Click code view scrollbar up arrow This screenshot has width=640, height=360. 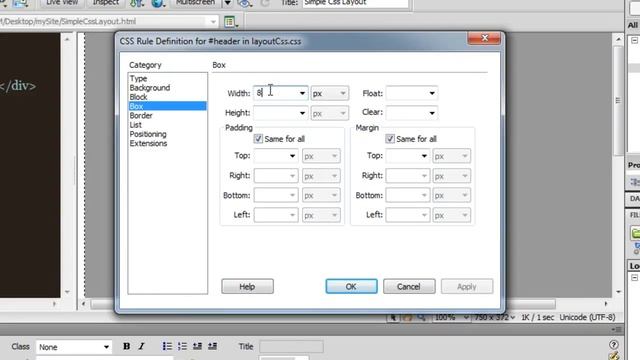67,39
